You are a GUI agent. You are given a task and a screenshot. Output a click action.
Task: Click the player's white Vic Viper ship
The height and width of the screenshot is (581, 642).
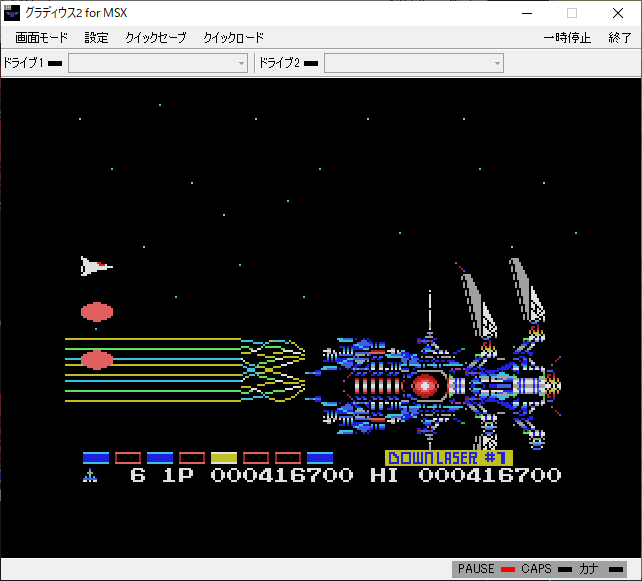tap(97, 266)
